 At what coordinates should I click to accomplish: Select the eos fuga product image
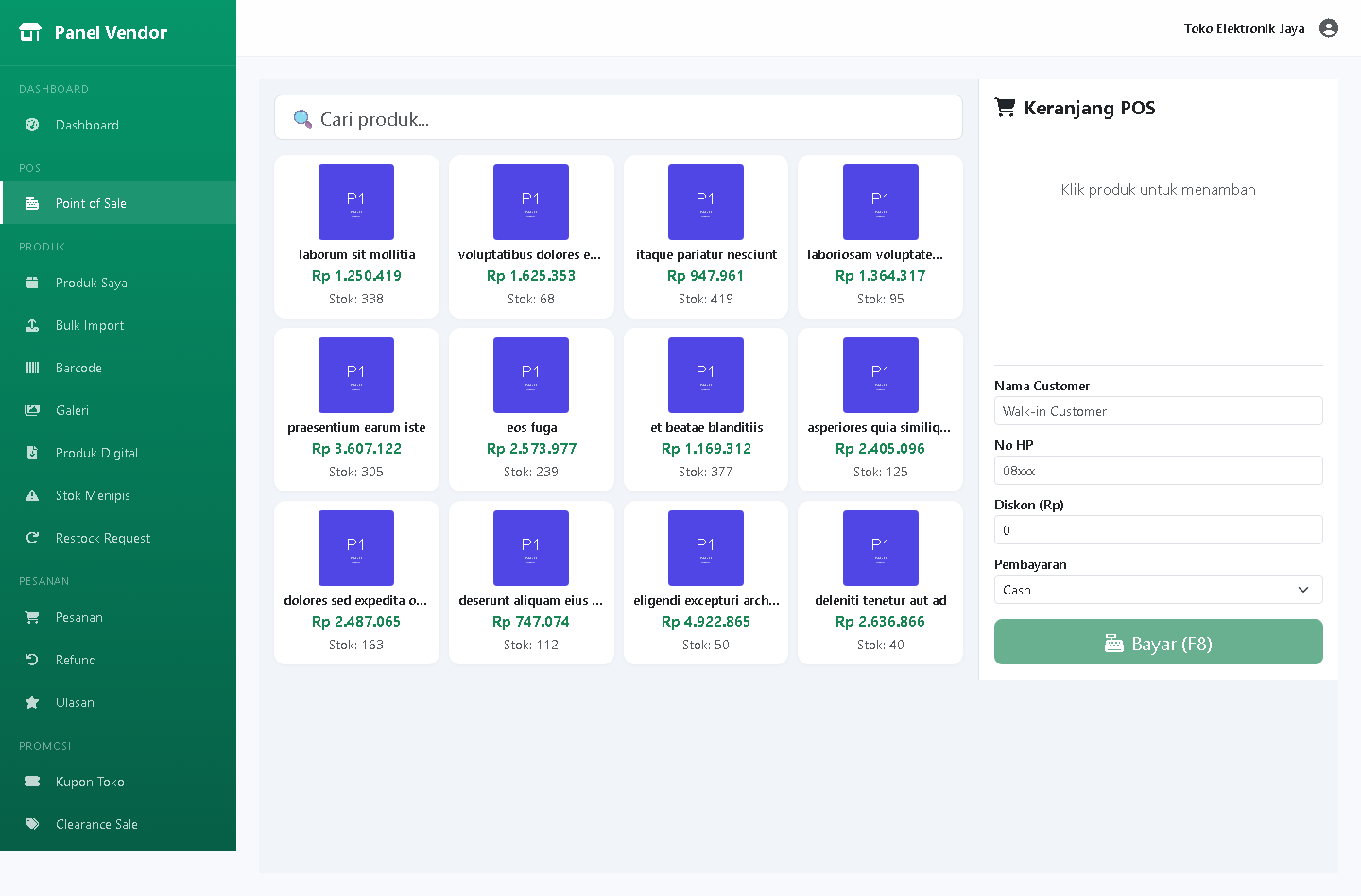pyautogui.click(x=531, y=375)
